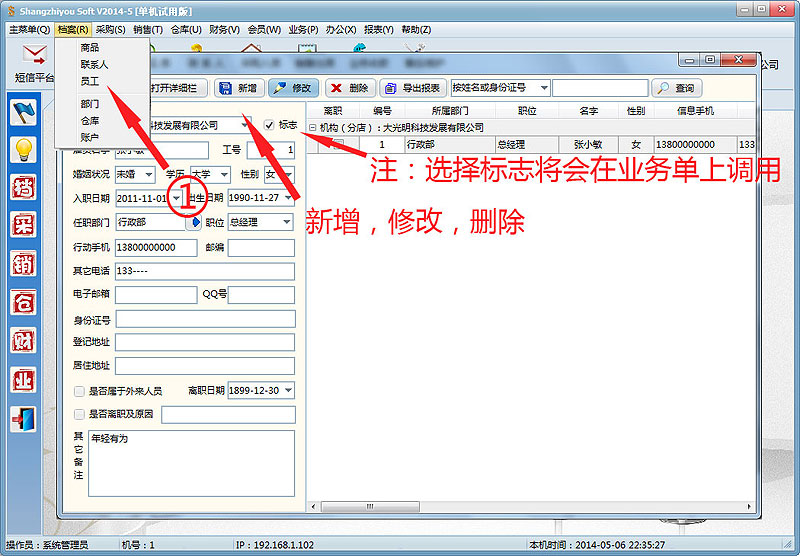Open the 性别 gender dropdown
This screenshot has height=556, width=800.
point(289,174)
